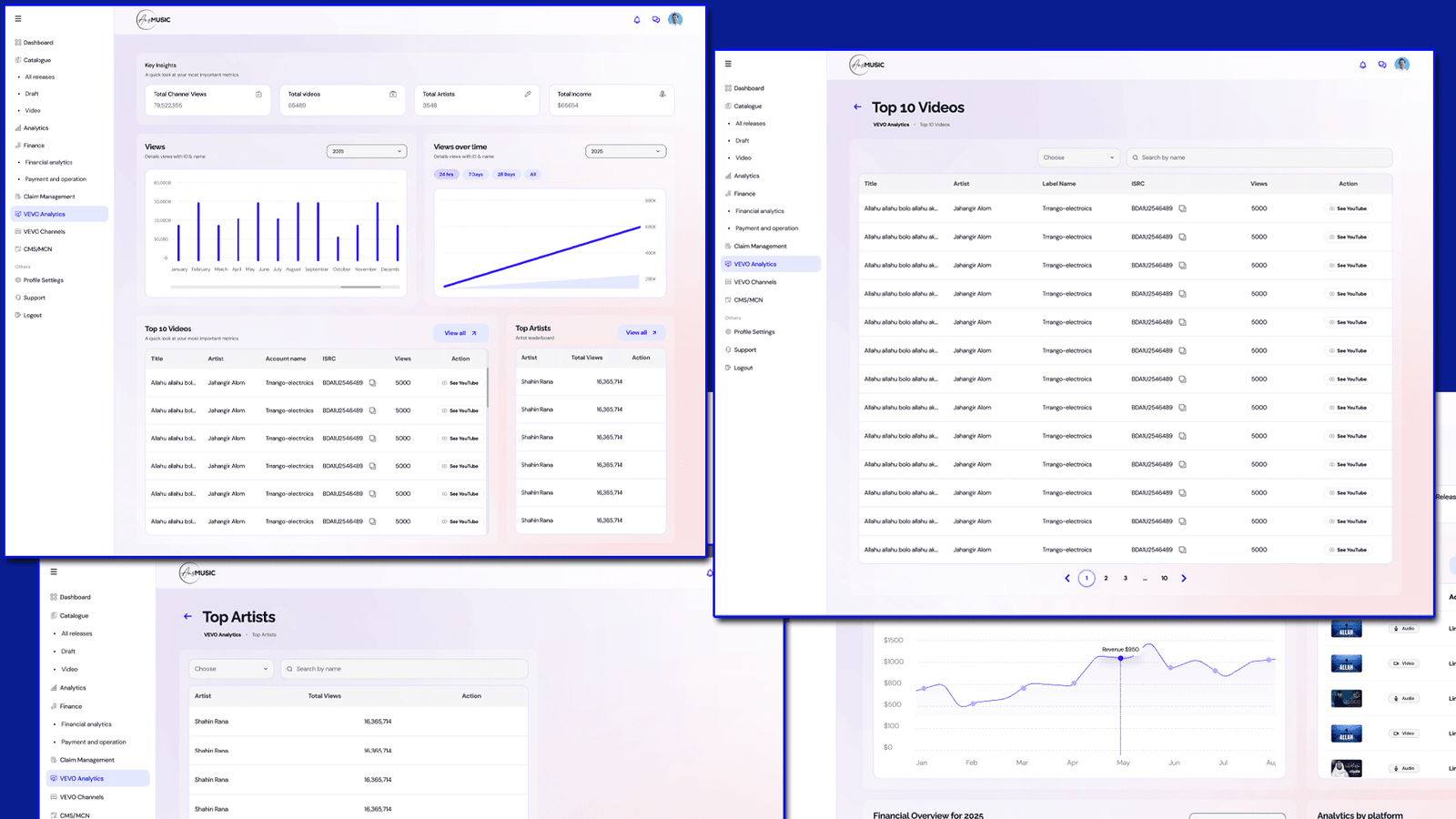Open the 2025 dropdown in Views over time
1456x819 pixels.
coord(625,150)
